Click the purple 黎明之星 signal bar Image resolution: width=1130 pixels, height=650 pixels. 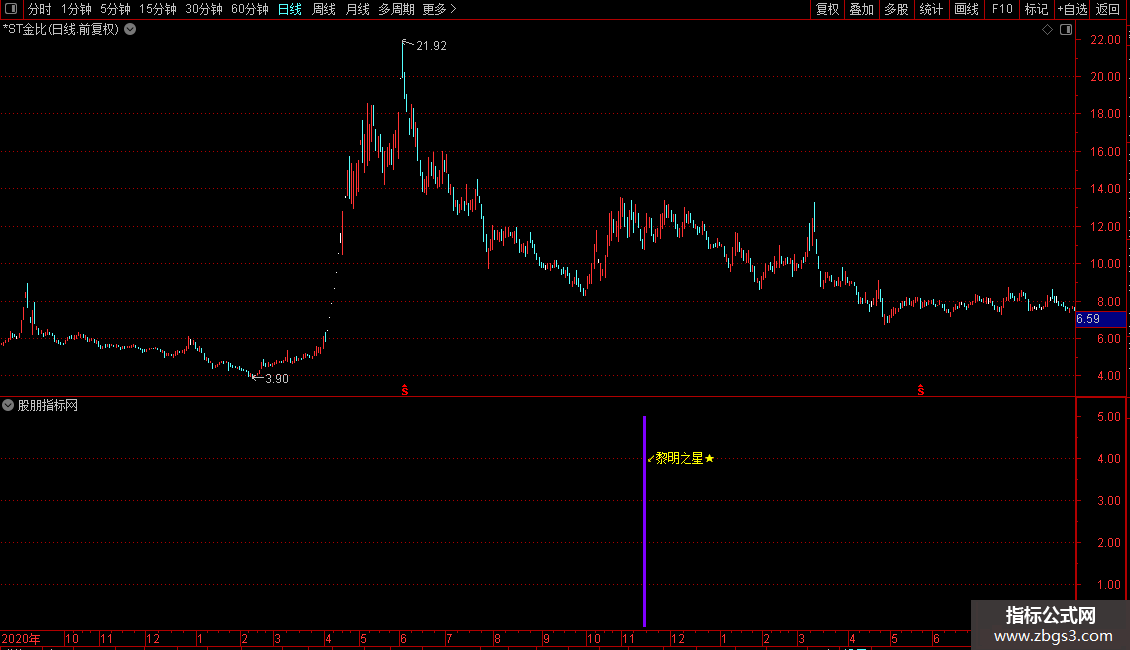(644, 521)
